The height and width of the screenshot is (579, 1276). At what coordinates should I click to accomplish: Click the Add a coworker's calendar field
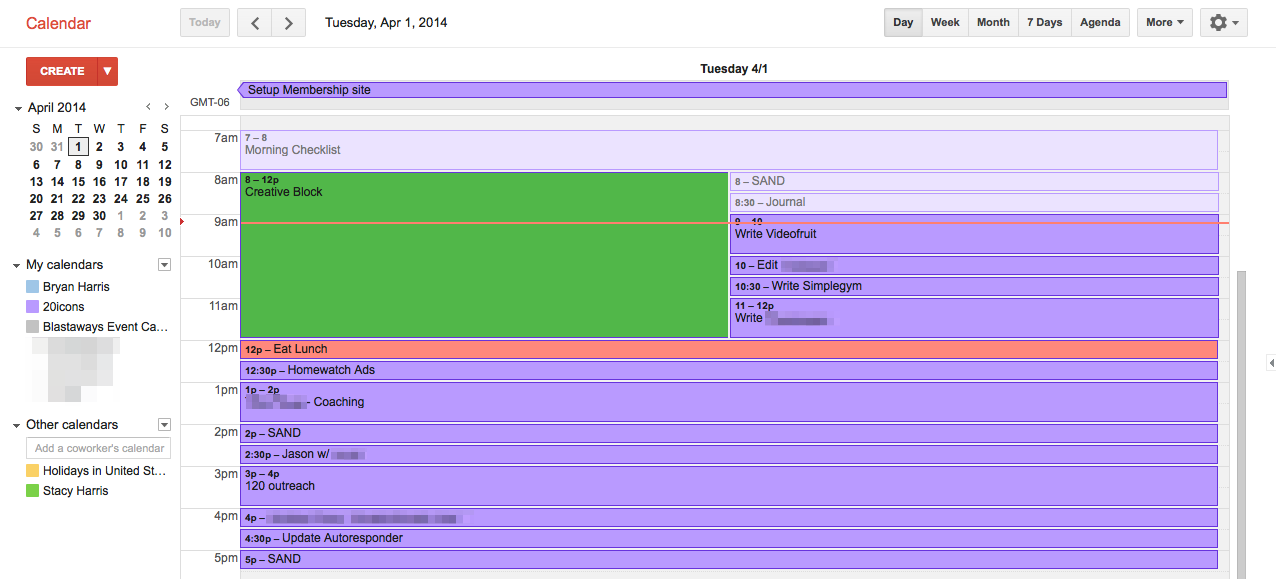(x=99, y=448)
